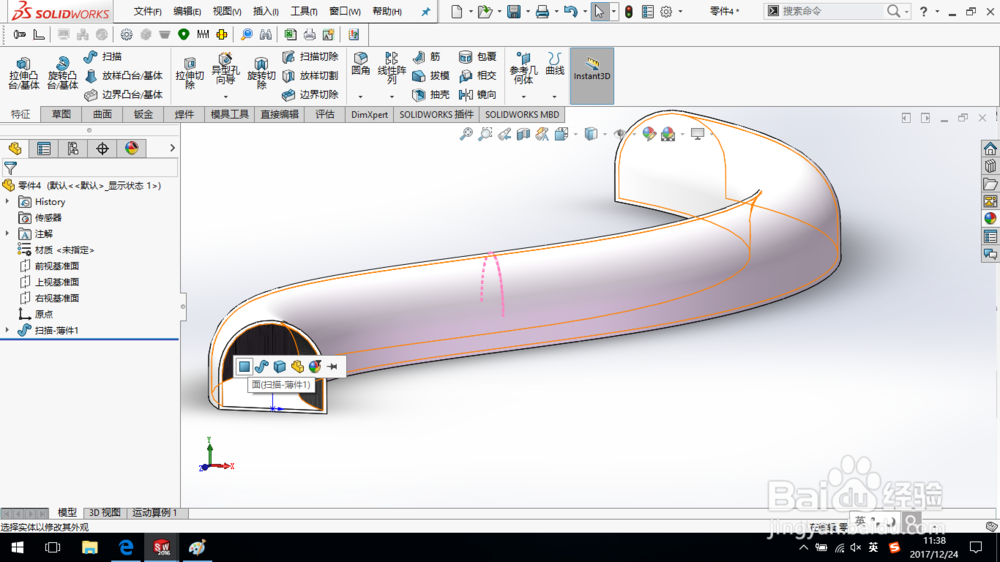The height and width of the screenshot is (562, 1000).
Task: Click the Intersect (相交) tool
Action: tap(478, 76)
